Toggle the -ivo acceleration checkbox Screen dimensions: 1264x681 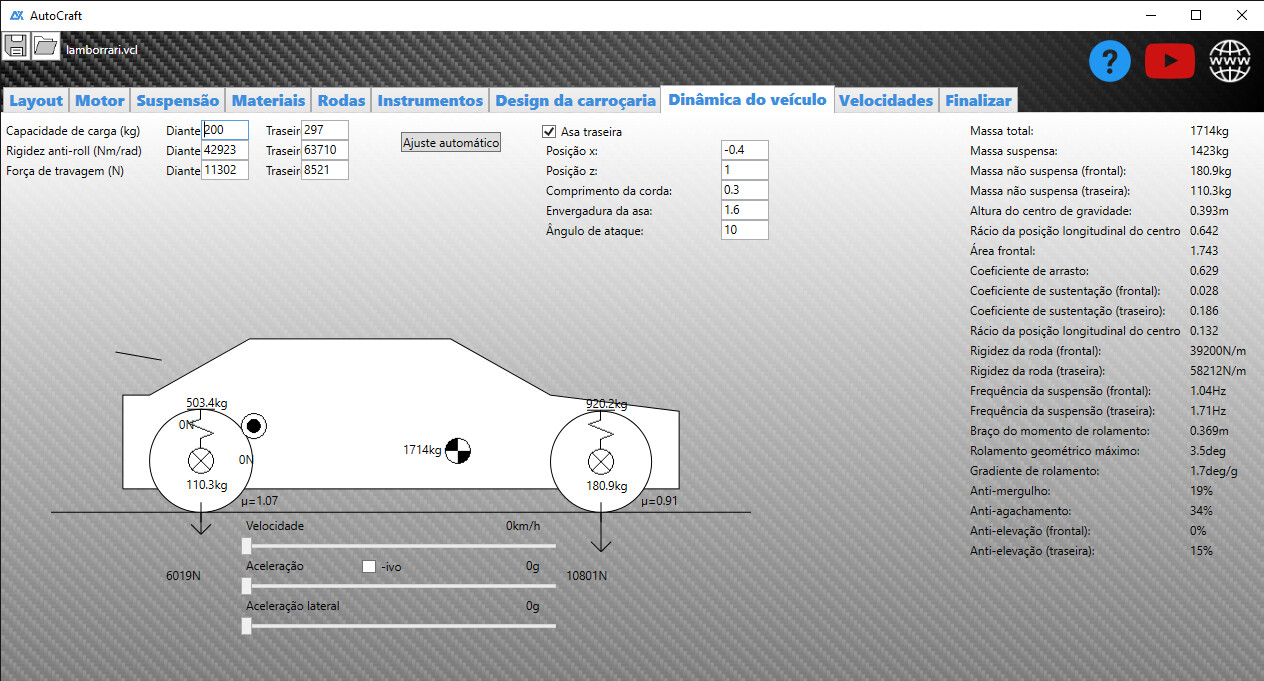pos(369,566)
